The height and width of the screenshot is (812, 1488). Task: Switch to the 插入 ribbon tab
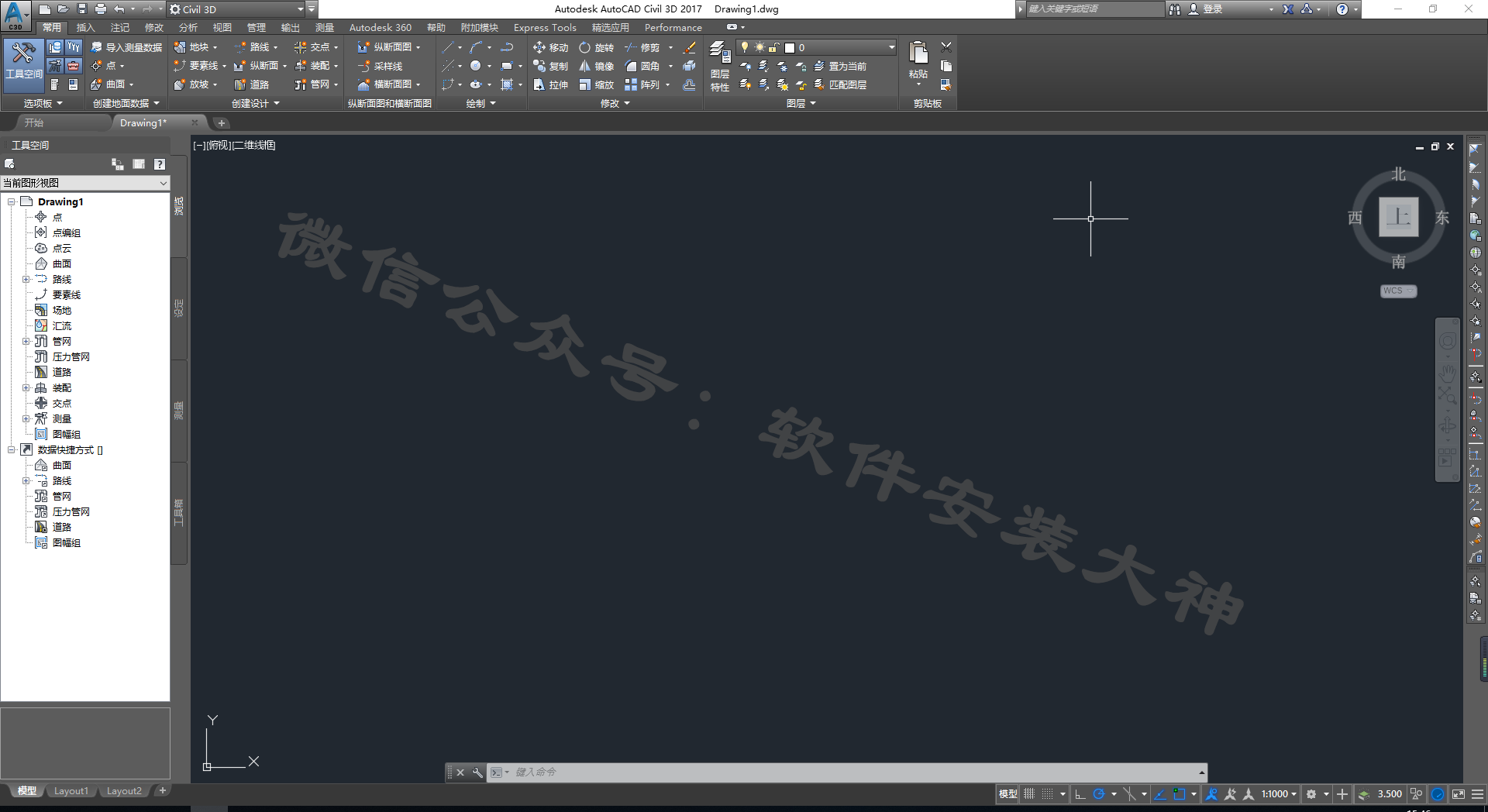(85, 27)
